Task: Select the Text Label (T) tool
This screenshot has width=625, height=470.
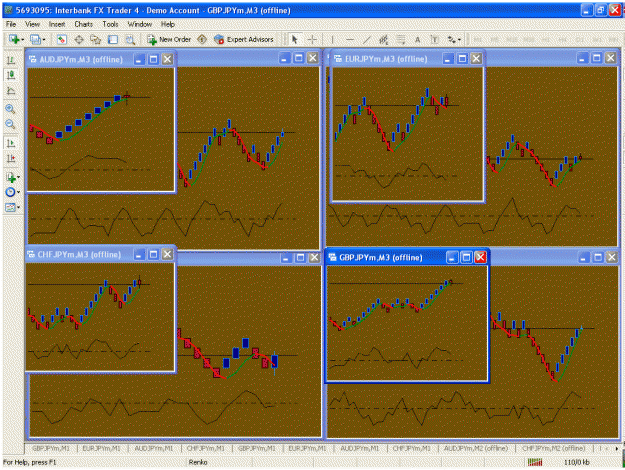Action: [434, 39]
